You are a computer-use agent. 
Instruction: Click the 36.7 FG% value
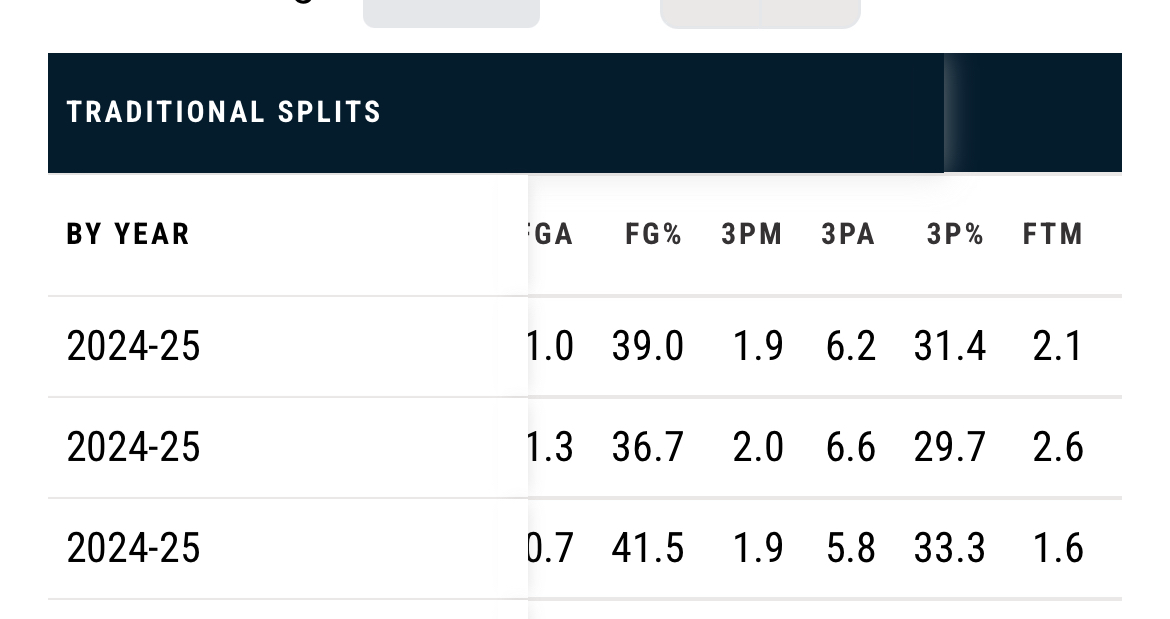648,447
